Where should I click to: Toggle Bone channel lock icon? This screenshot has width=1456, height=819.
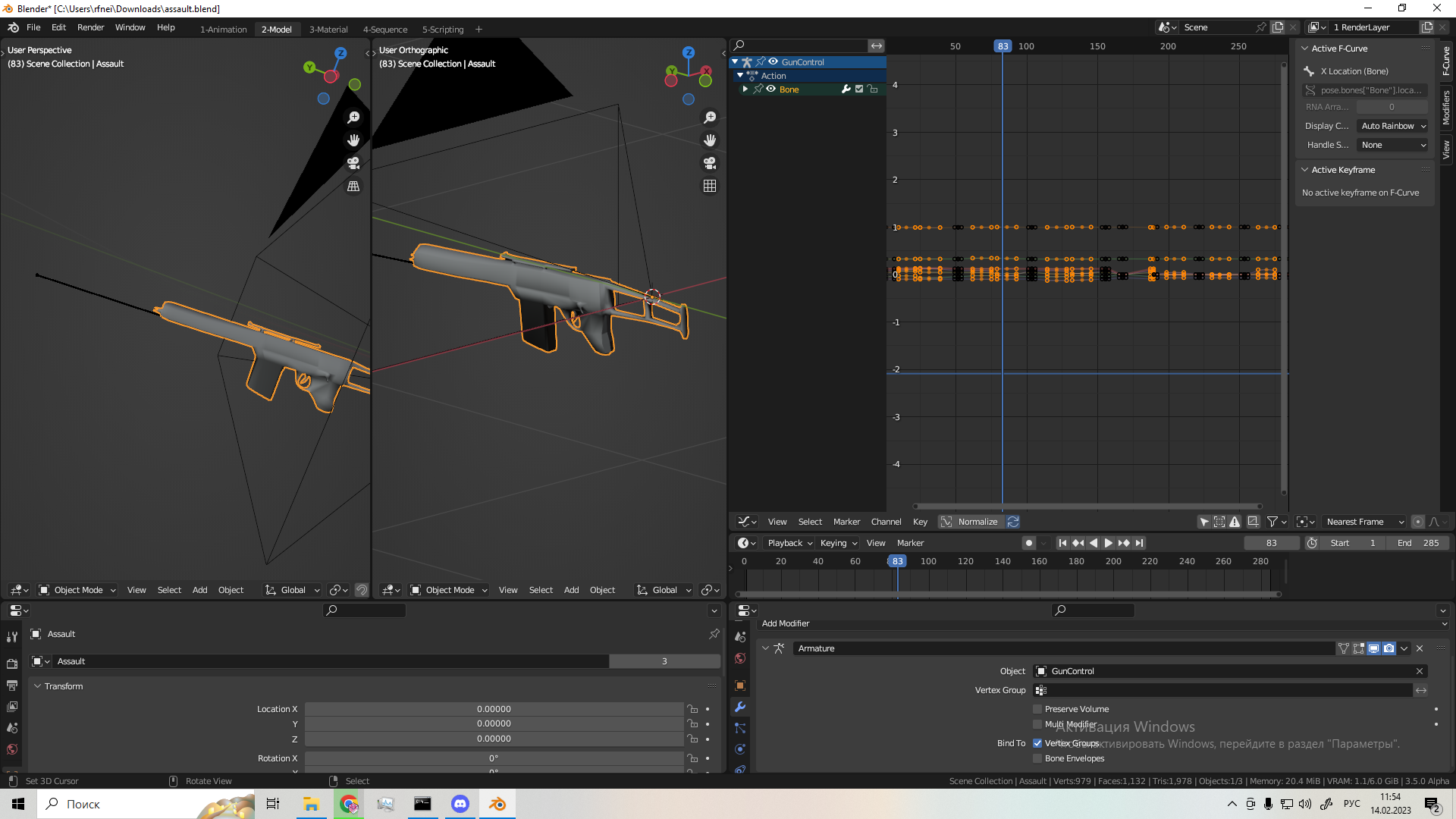pos(873,89)
